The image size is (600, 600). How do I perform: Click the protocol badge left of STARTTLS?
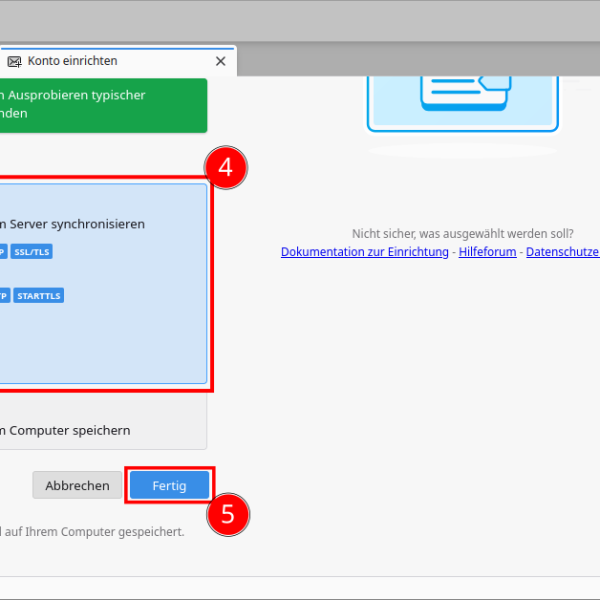(x=3, y=296)
